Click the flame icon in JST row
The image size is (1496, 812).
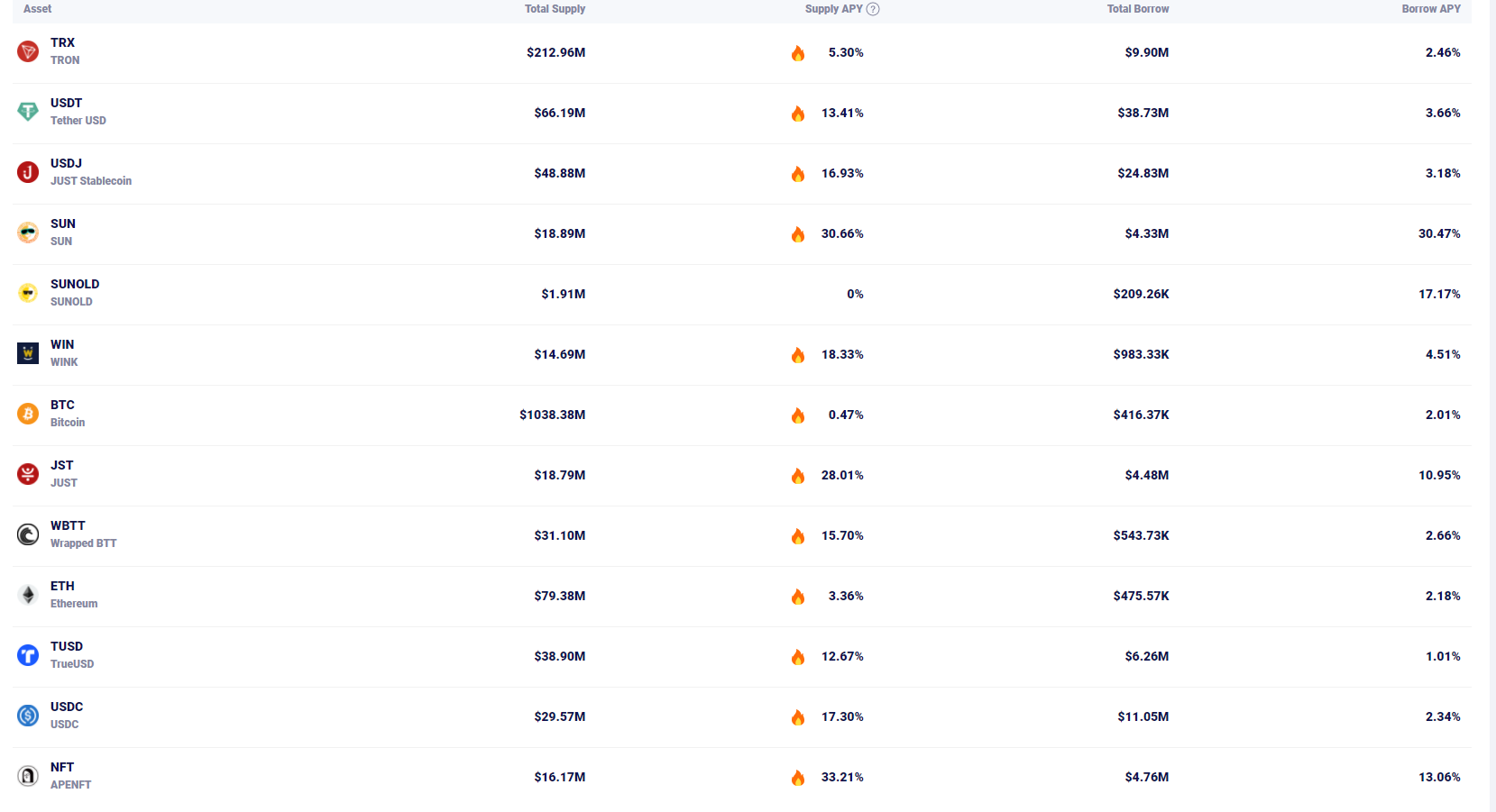(x=798, y=476)
